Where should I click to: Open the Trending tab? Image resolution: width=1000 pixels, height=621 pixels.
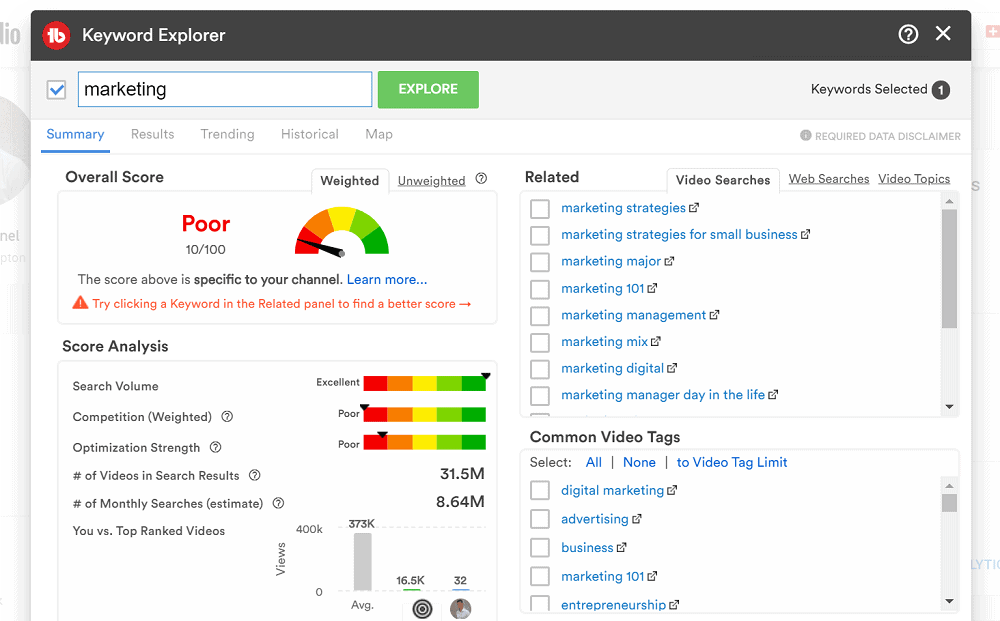(x=227, y=134)
